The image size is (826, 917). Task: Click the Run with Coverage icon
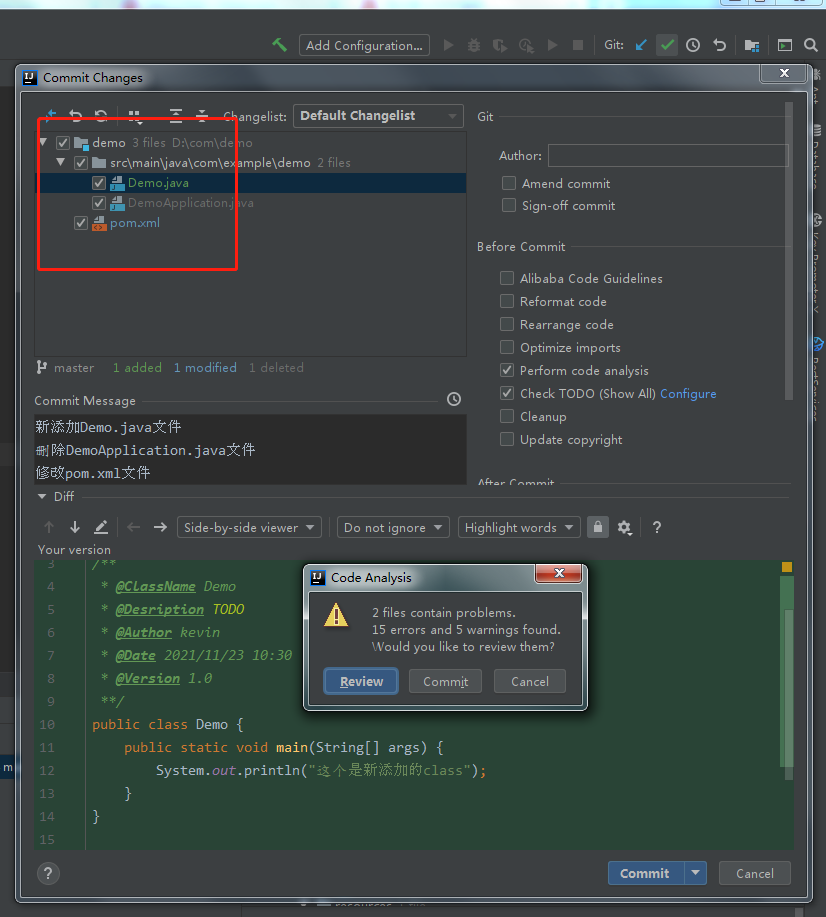[x=500, y=45]
